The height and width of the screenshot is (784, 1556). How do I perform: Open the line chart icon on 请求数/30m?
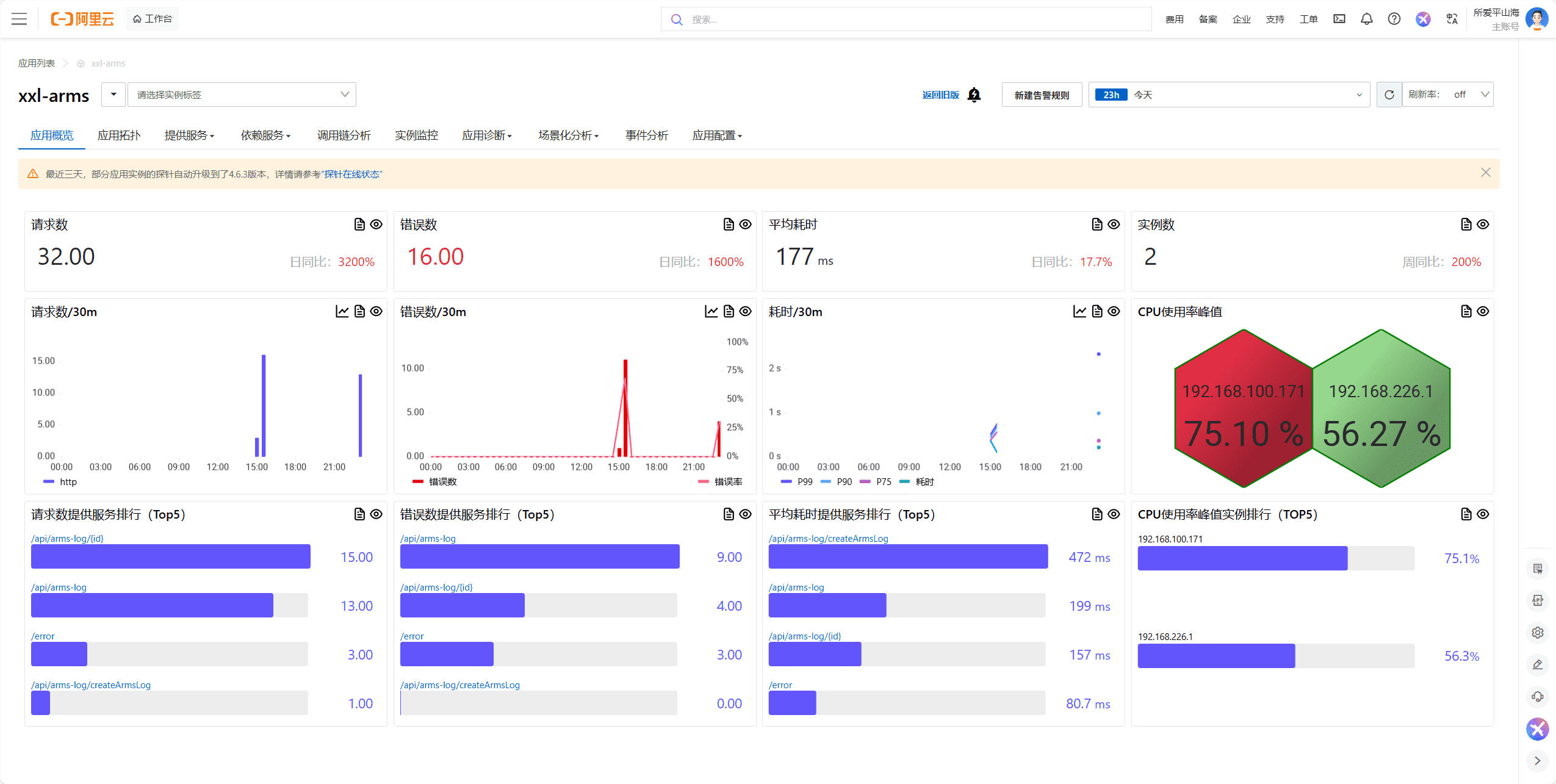pyautogui.click(x=342, y=311)
